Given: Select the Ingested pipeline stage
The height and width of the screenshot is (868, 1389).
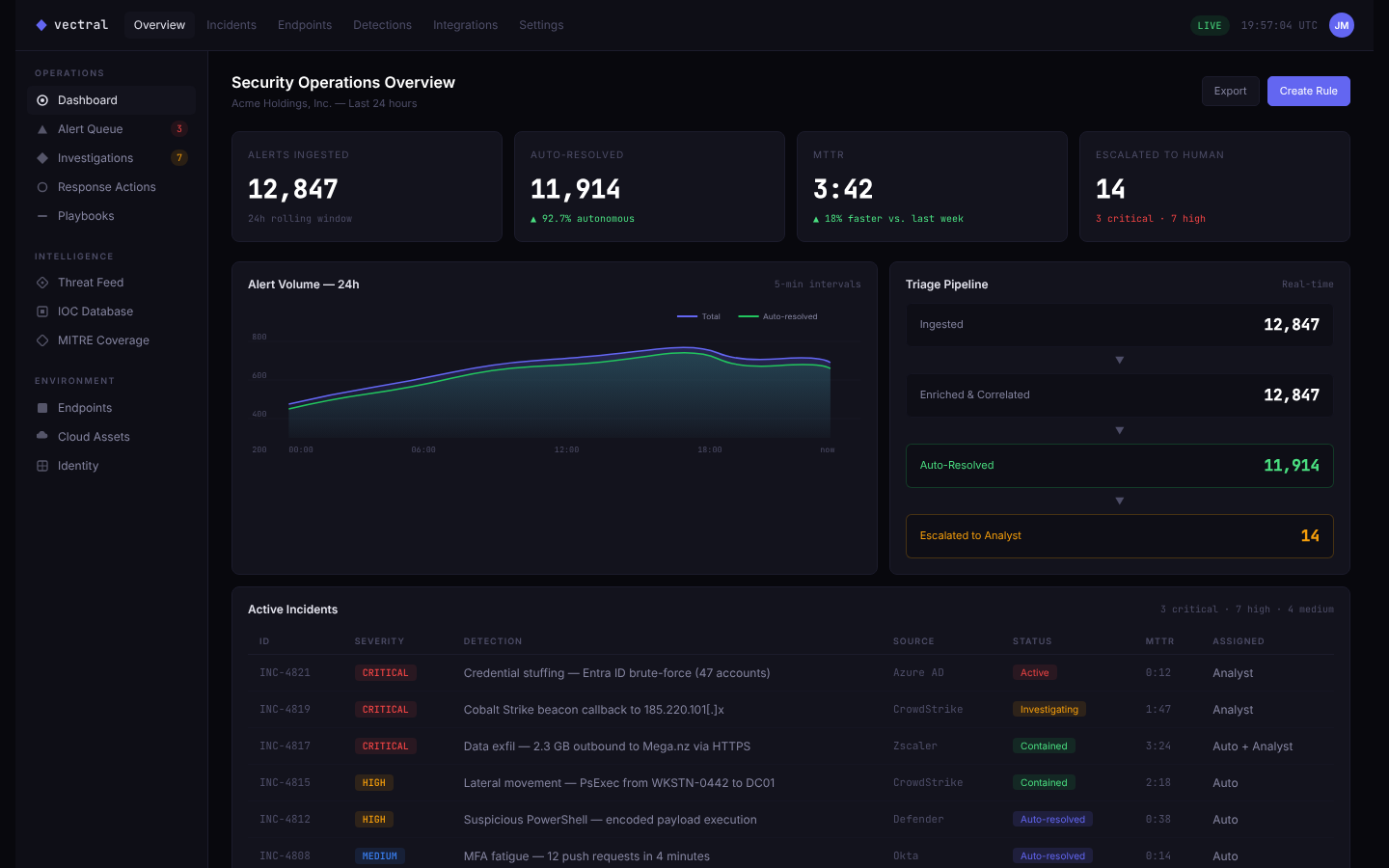Looking at the screenshot, I should click(1120, 325).
